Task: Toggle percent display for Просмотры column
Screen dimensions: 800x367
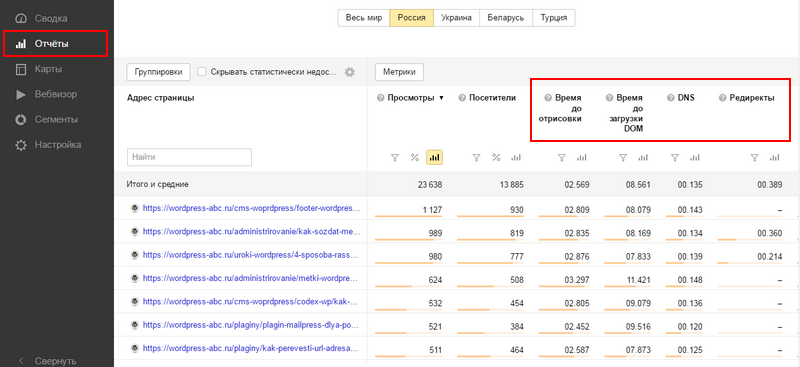Action: [x=414, y=158]
